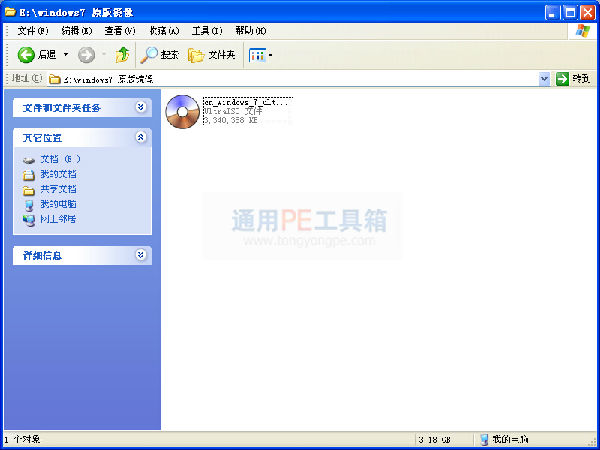The image size is (600, 450).
Task: Open the Search magnifier tool
Action: tap(159, 55)
